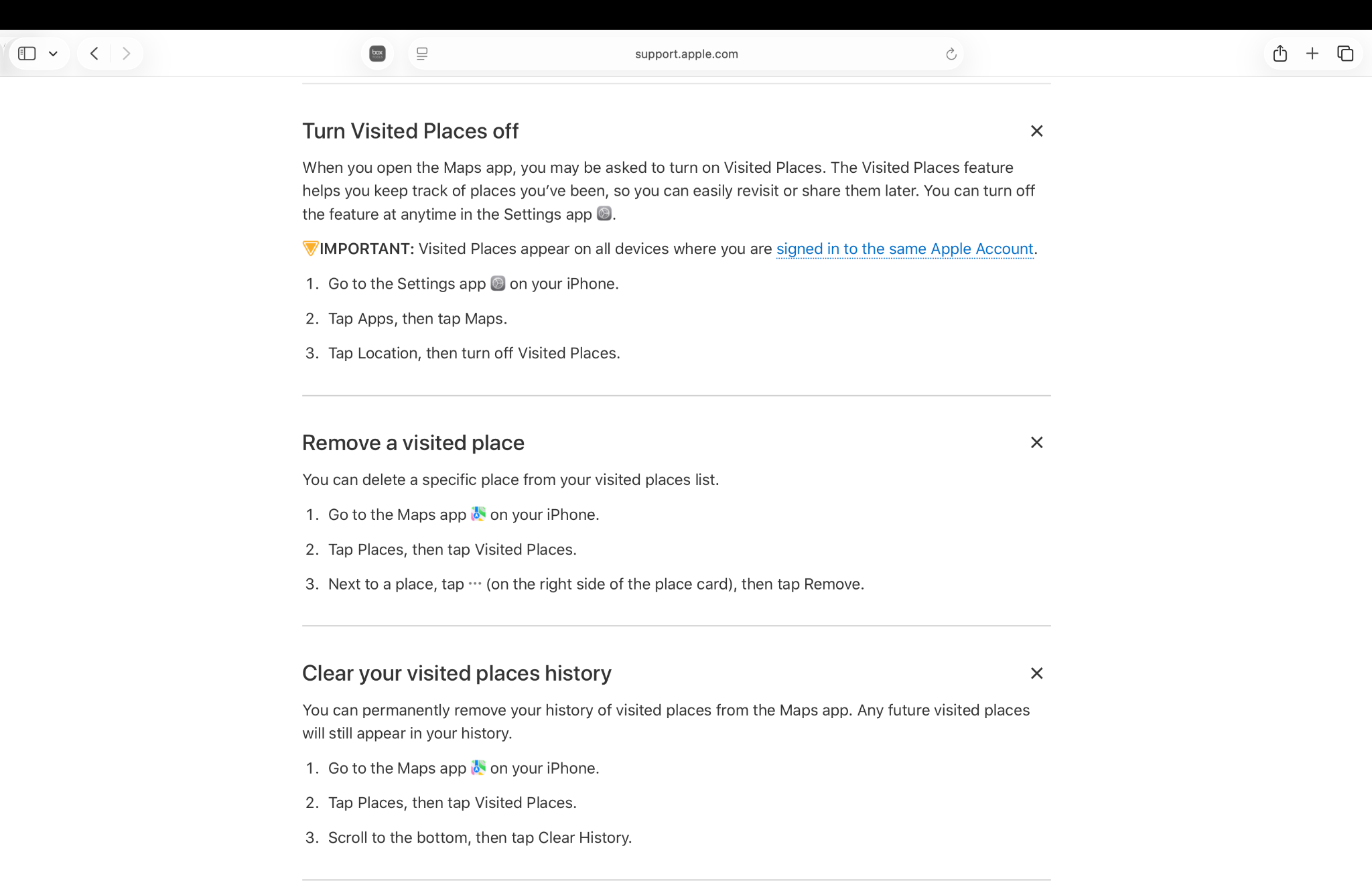Open the Box extension icon

click(x=377, y=54)
